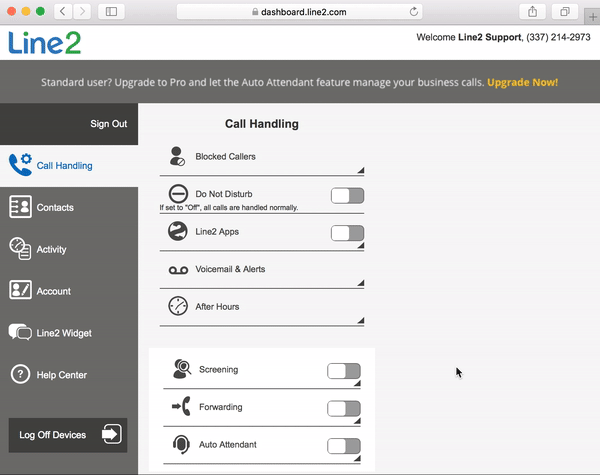600x475 pixels.
Task: Toggle the Safari sidebar button
Action: [x=111, y=12]
